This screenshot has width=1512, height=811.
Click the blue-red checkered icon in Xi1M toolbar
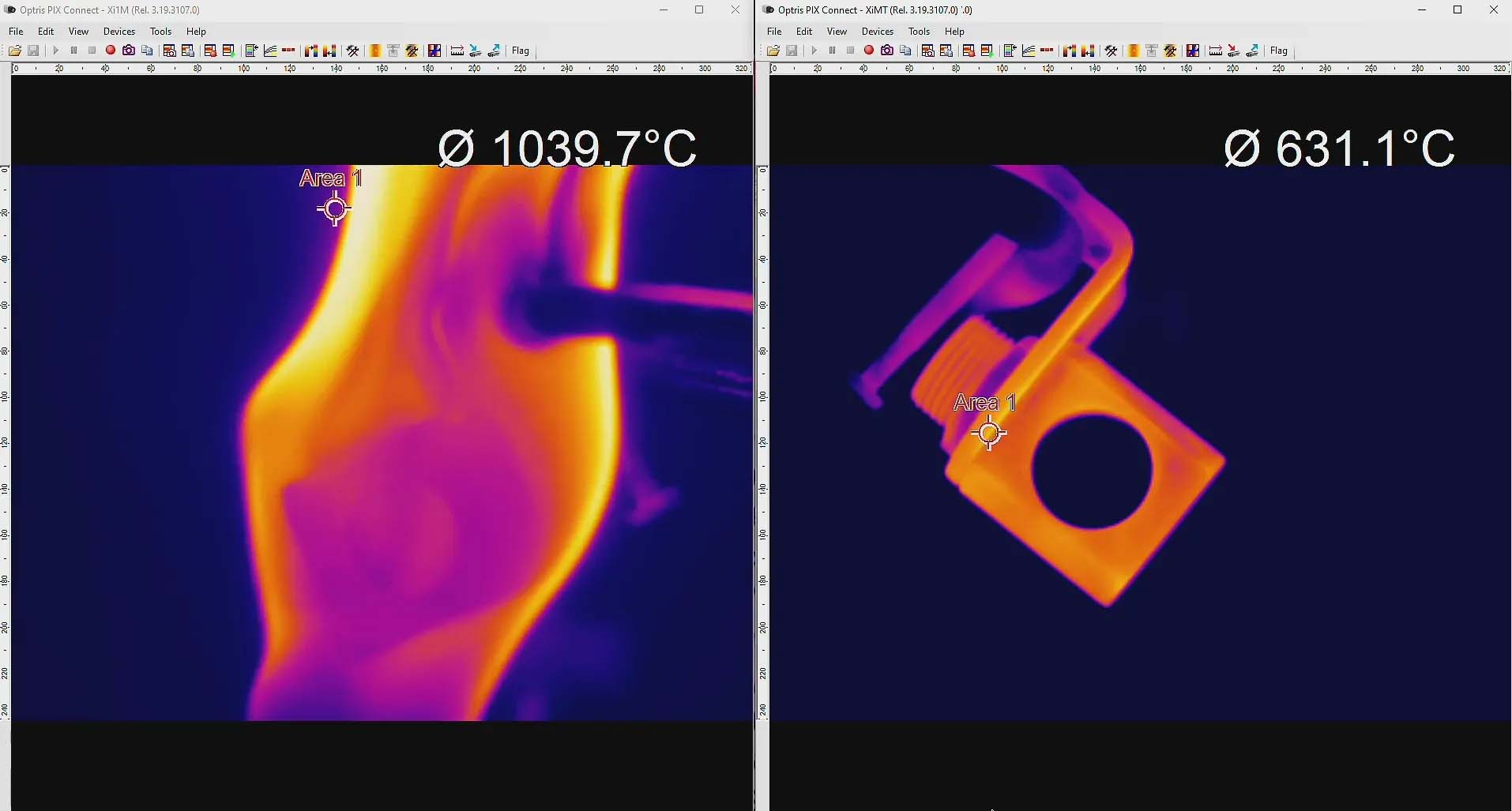(x=434, y=51)
